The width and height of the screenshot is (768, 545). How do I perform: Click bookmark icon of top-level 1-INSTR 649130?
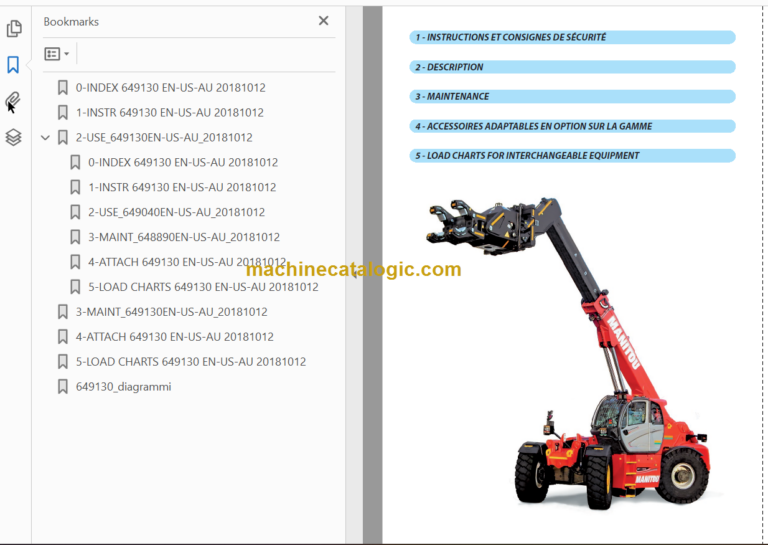point(63,113)
